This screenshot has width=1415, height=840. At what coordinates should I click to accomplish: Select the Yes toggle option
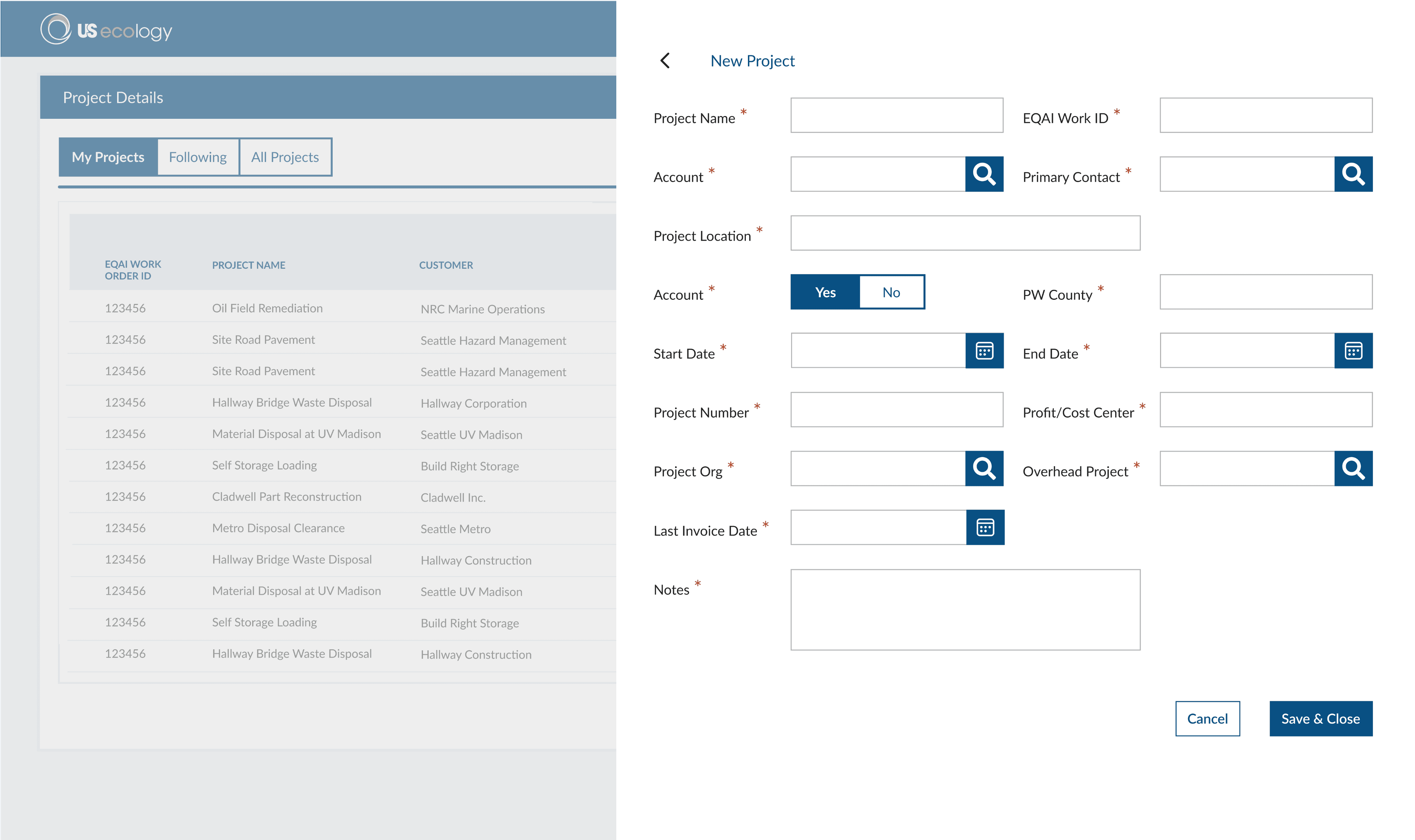(x=825, y=292)
